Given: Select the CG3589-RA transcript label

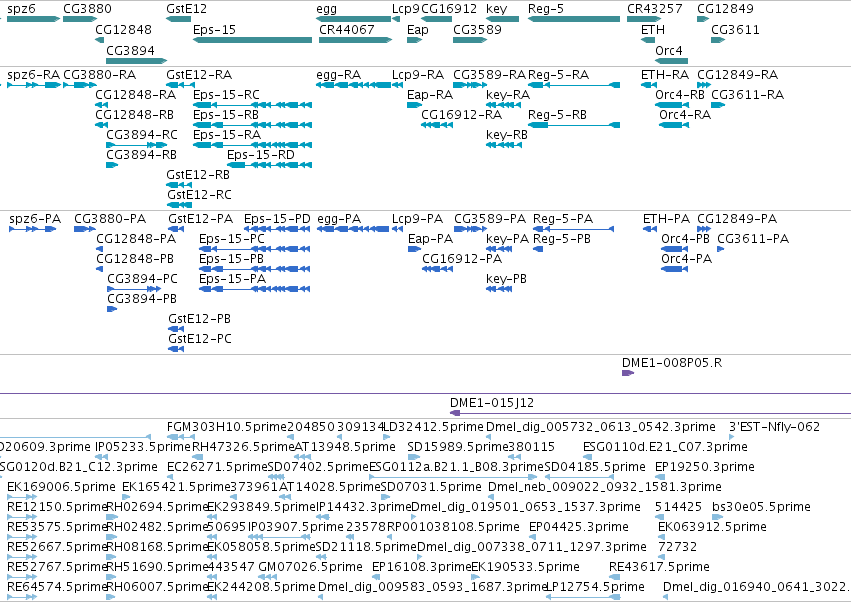Looking at the screenshot, I should pyautogui.click(x=490, y=74).
